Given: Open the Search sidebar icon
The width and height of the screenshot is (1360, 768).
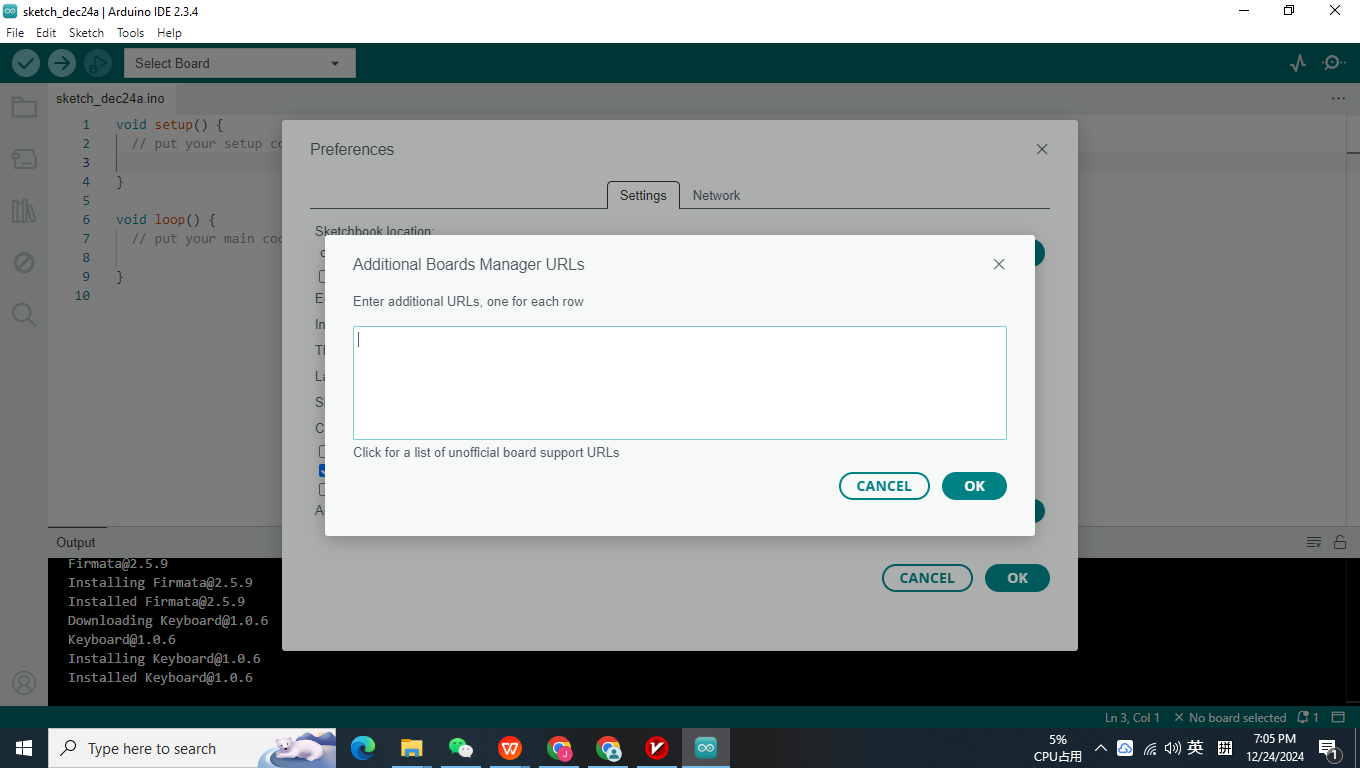Looking at the screenshot, I should coord(24,315).
